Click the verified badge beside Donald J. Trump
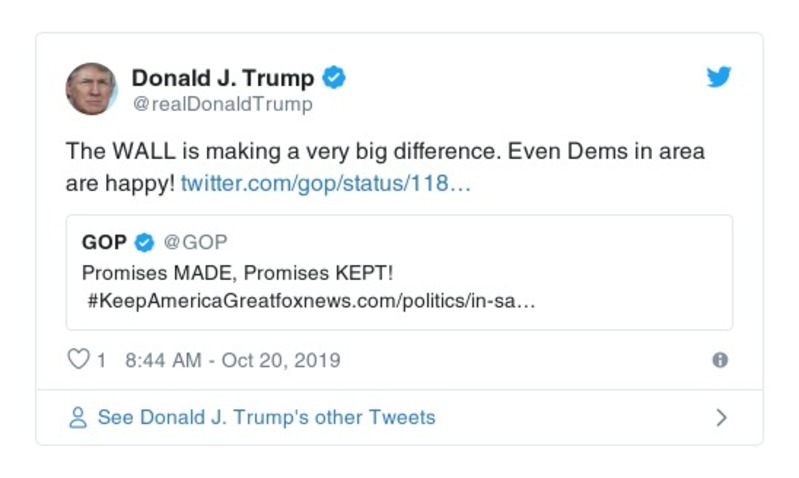This screenshot has width=799, height=478. pos(335,77)
